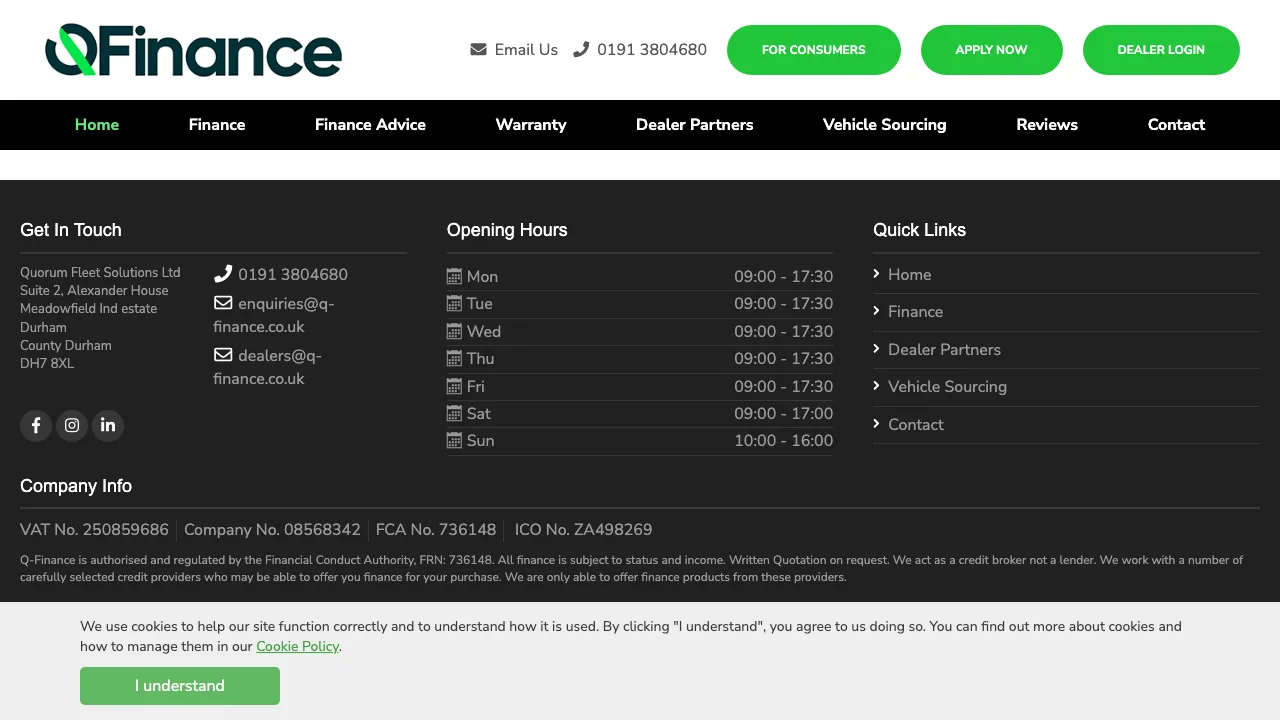This screenshot has height=720, width=1280.
Task: Click the envelope icon next to Email Us
Action: click(478, 49)
